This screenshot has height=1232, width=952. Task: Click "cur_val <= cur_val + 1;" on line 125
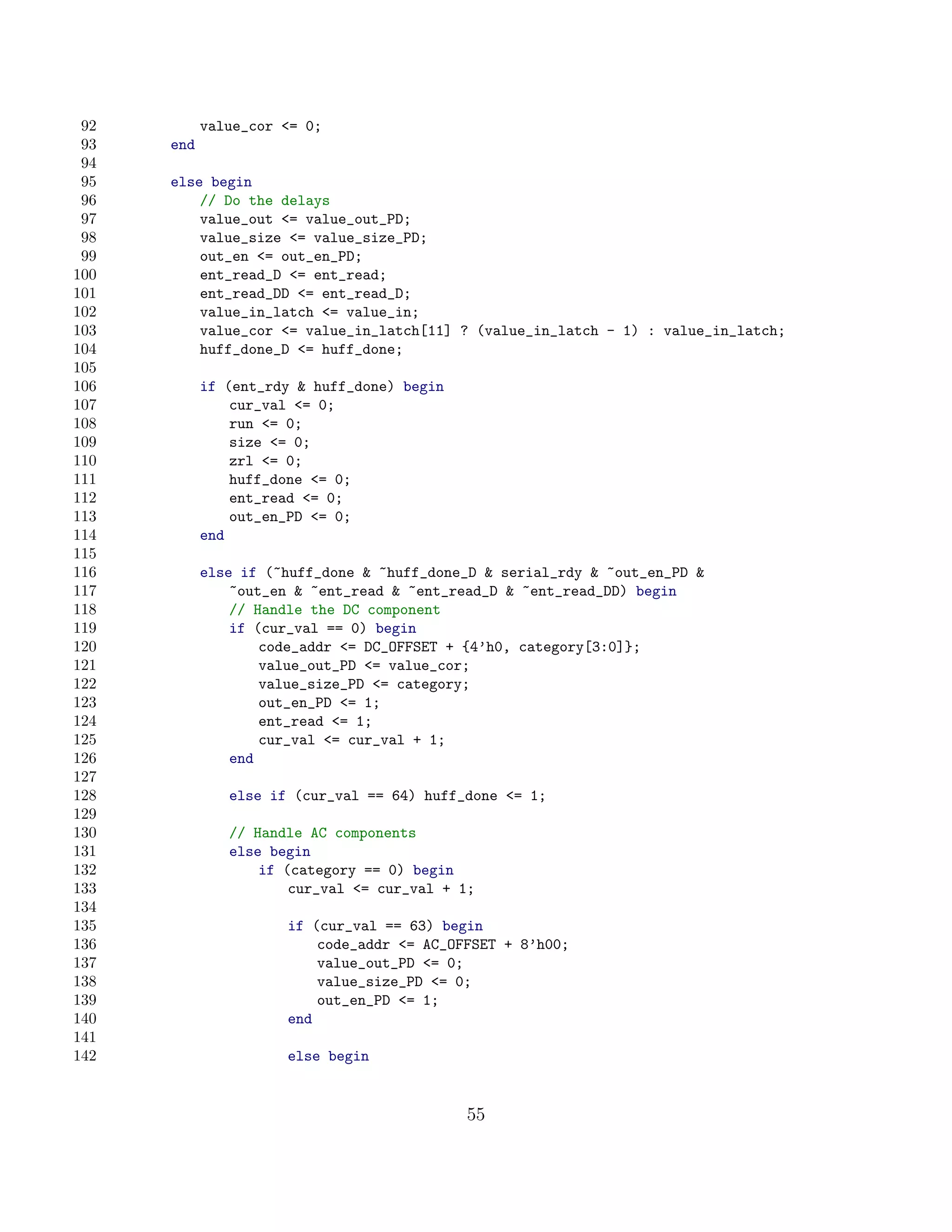click(351, 741)
